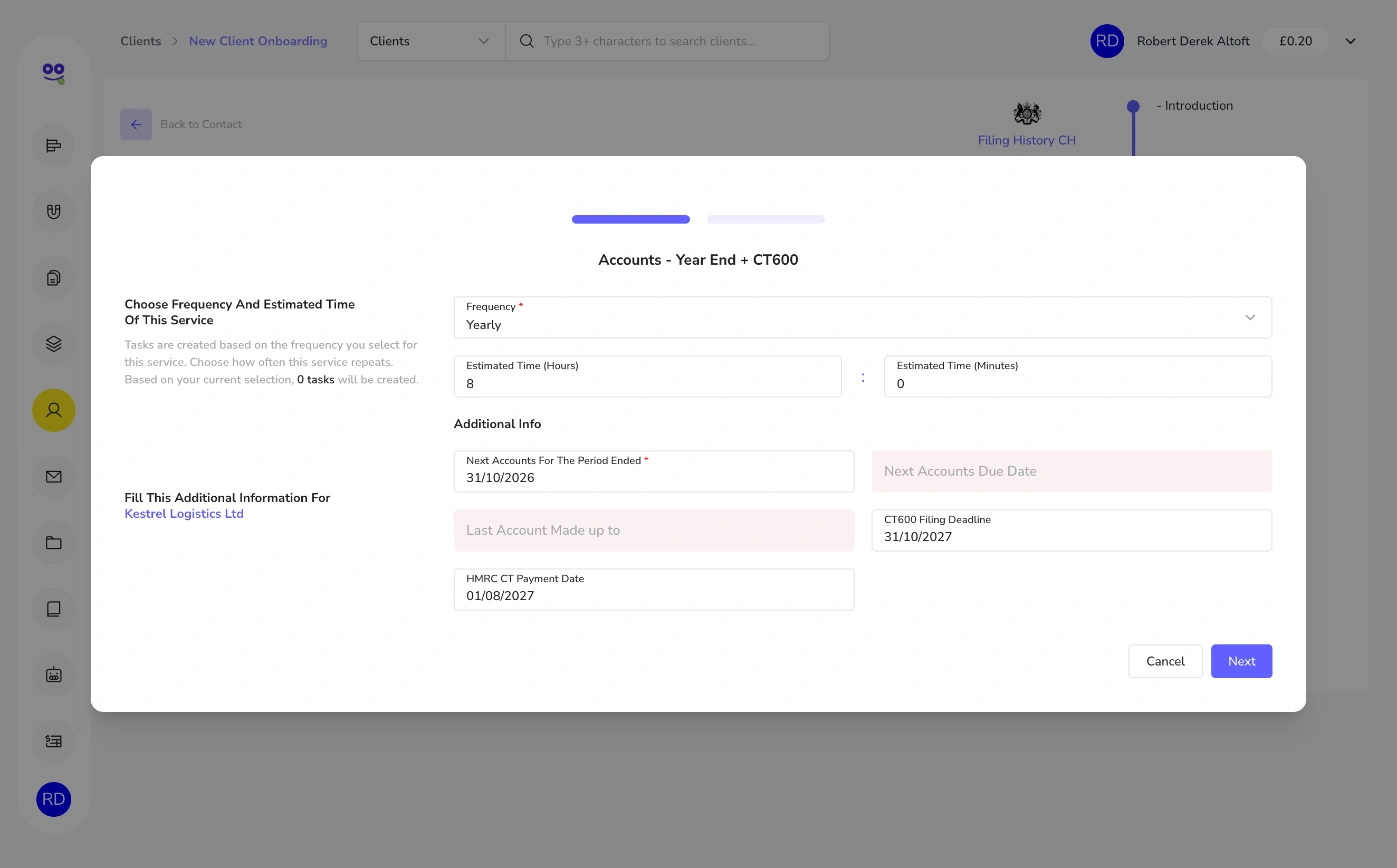Select the second wizard step bar
The image size is (1397, 868).
[766, 219]
